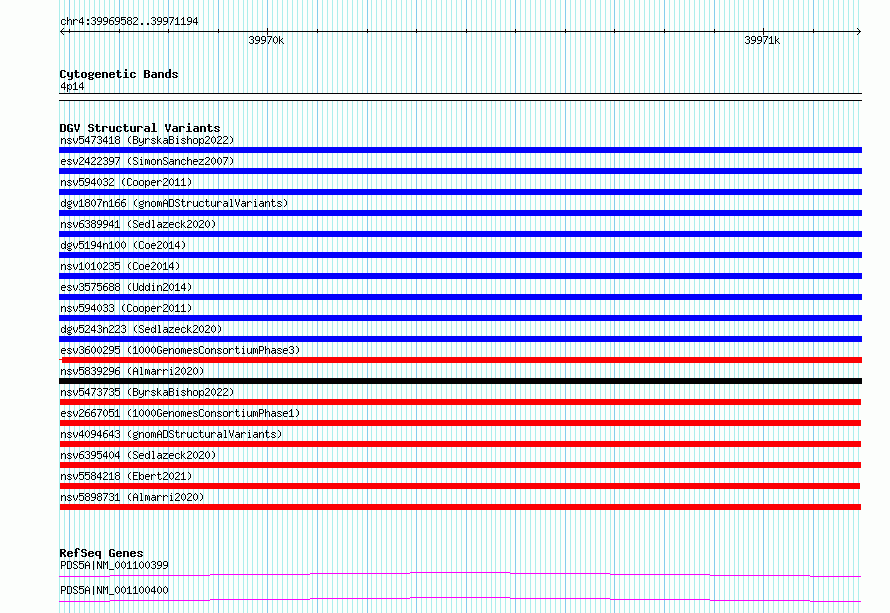Screen dimensions: 890x613
Task: Click the 39971k ruler tick label
Action: [762, 40]
